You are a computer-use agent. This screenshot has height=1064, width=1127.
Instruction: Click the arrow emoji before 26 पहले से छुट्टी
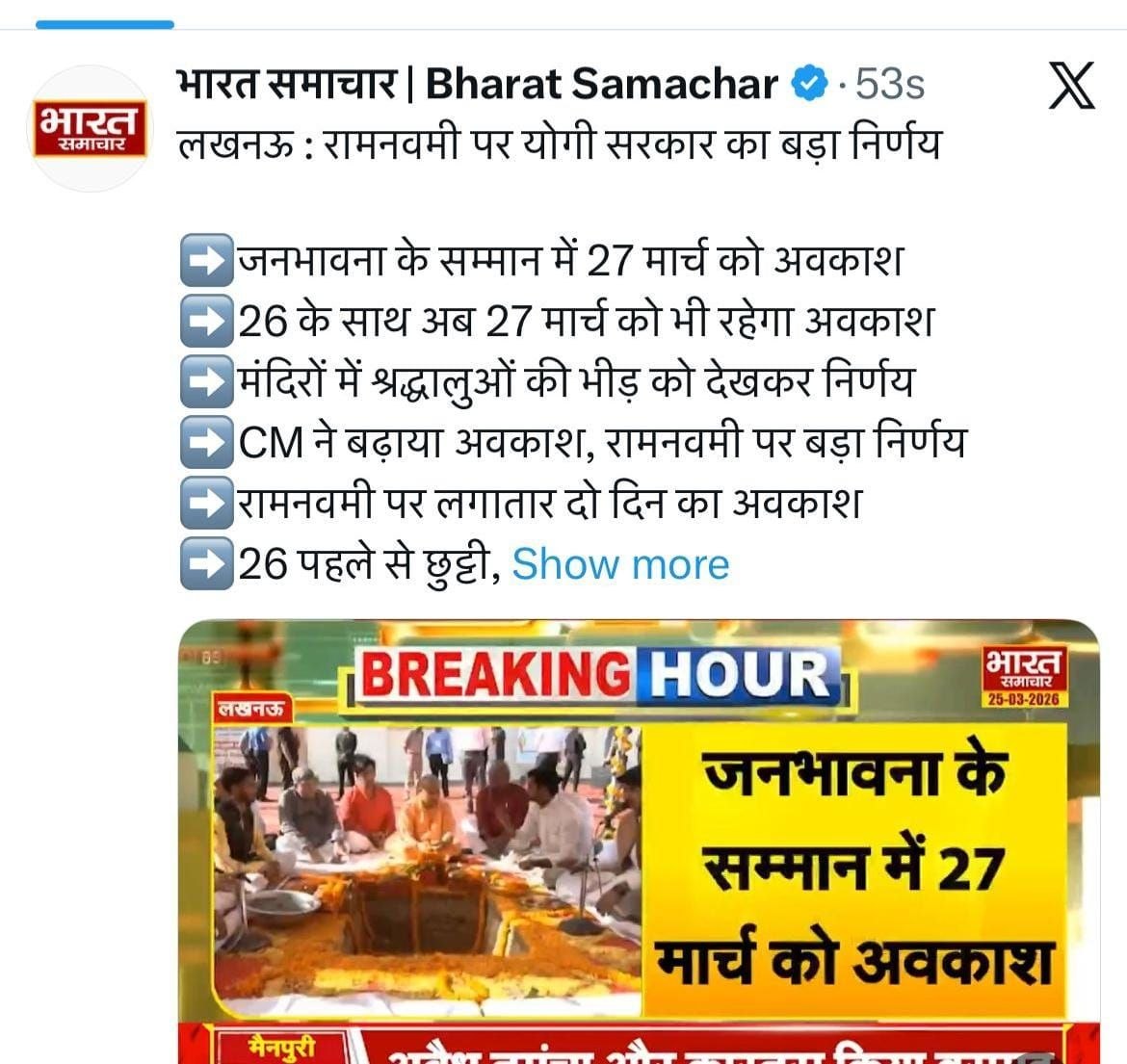[207, 563]
